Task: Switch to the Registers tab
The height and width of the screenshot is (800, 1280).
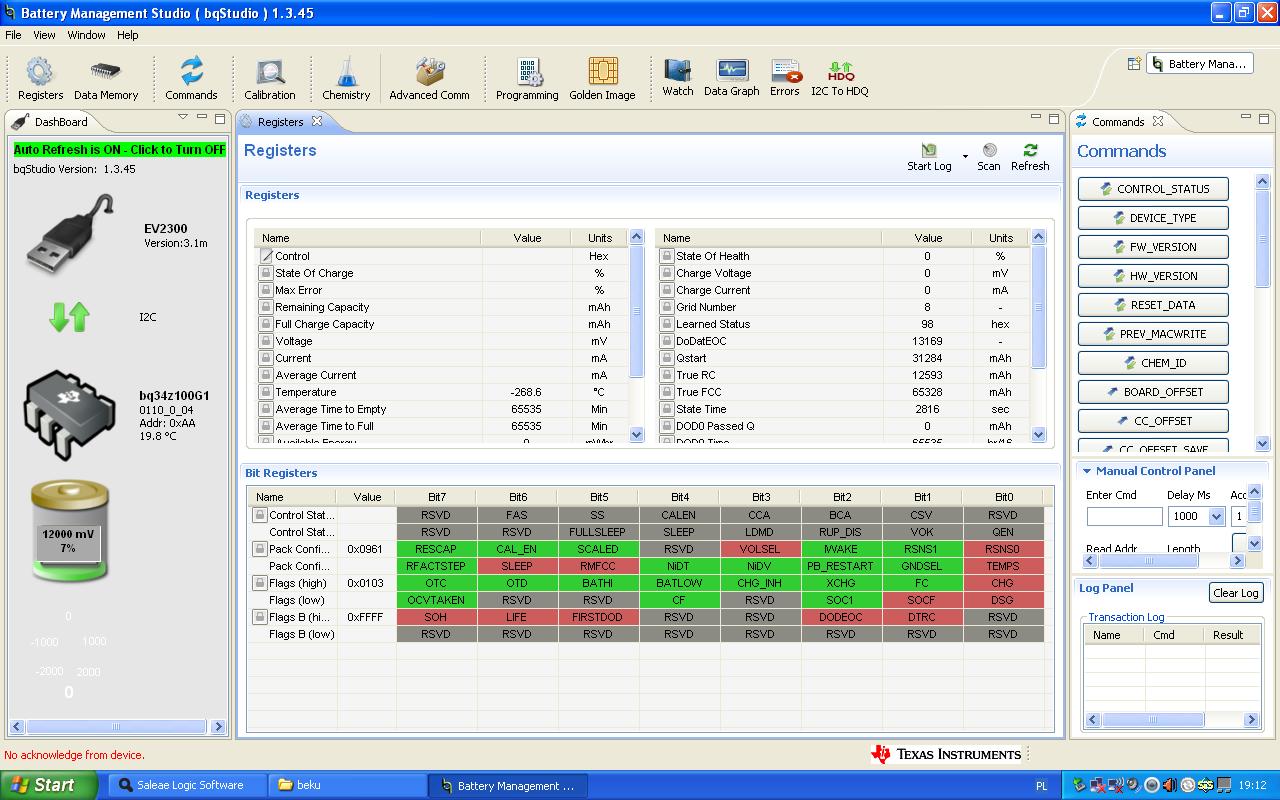Action: point(280,122)
